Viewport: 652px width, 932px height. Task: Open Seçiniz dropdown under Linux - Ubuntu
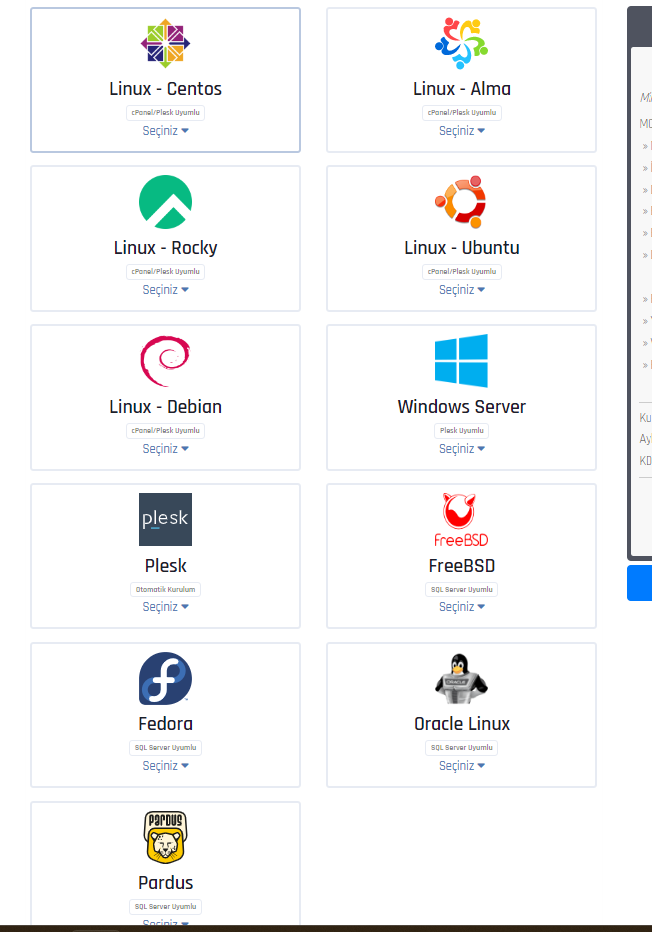click(462, 290)
